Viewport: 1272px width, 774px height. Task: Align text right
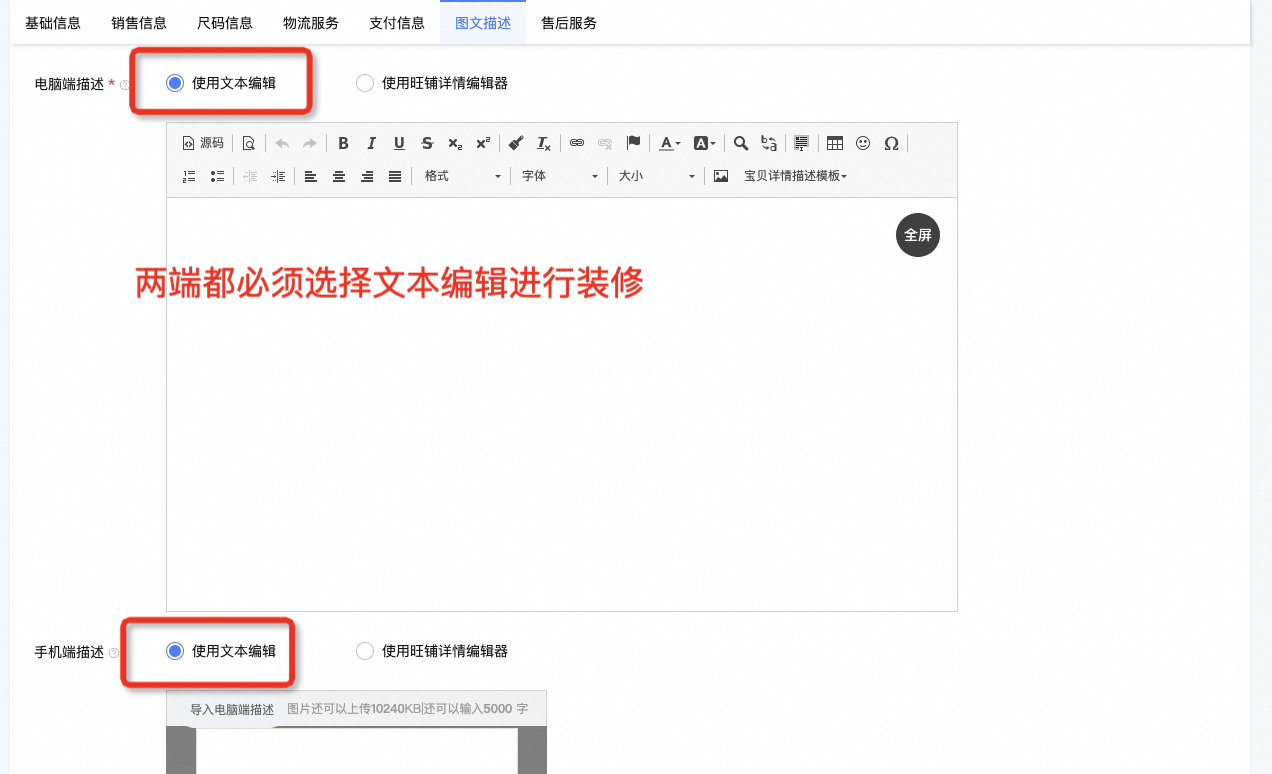[x=367, y=176]
